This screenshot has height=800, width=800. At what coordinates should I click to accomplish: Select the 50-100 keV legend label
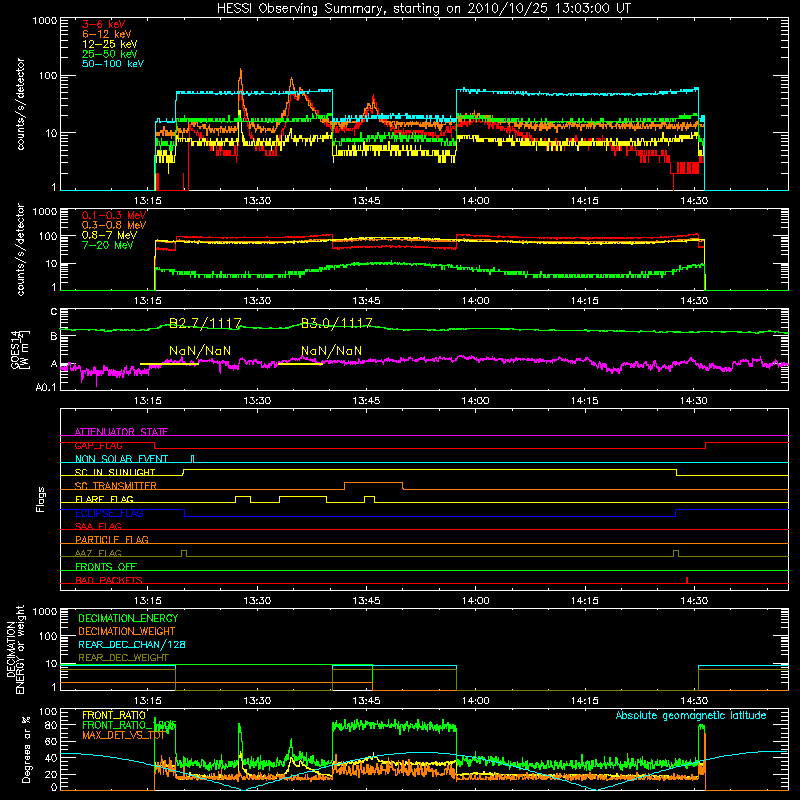click(113, 64)
